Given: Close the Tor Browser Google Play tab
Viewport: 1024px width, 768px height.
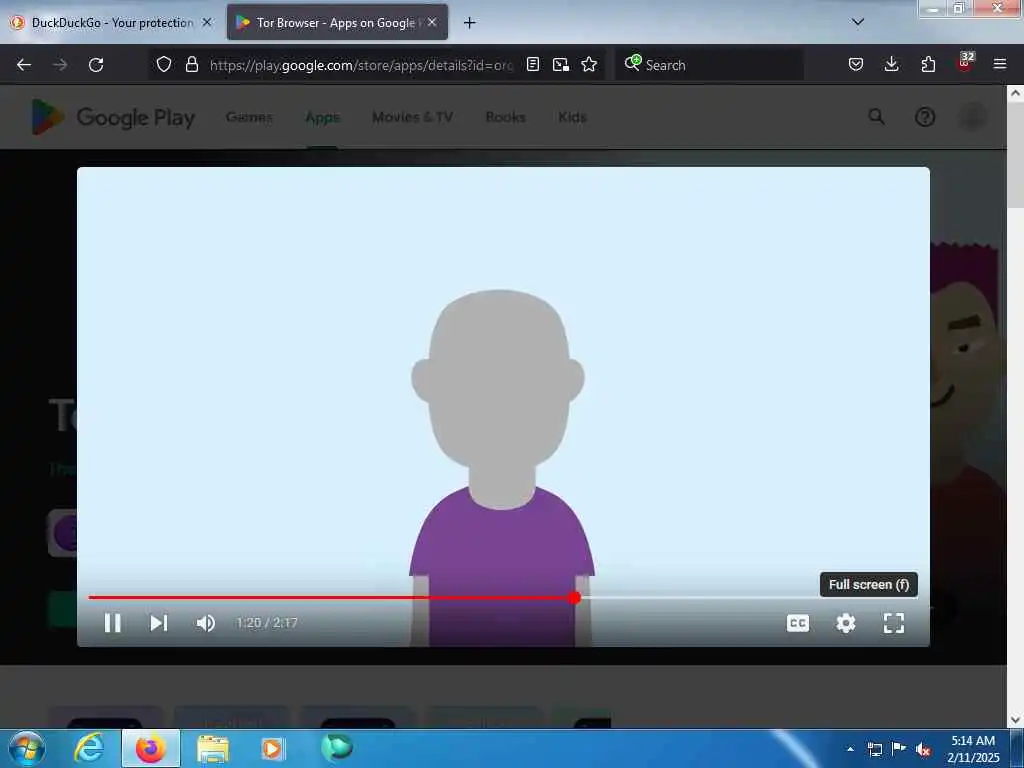Looking at the screenshot, I should click(x=432, y=22).
